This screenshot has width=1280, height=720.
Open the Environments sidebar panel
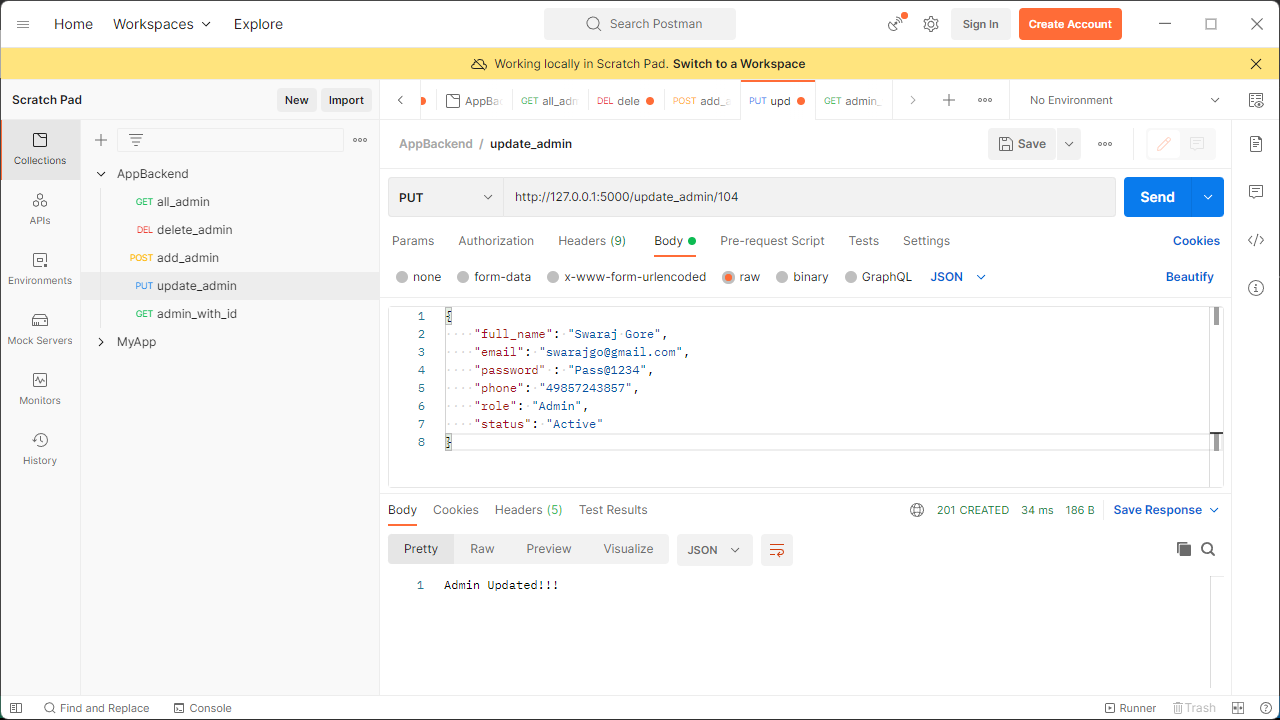coord(40,269)
